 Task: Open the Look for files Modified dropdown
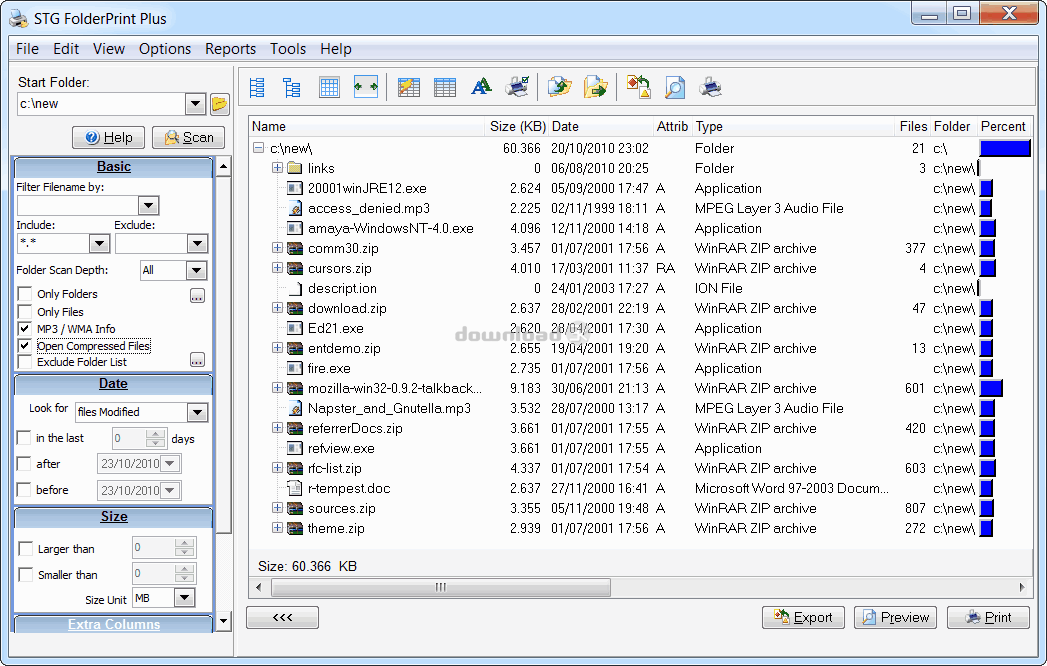197,412
